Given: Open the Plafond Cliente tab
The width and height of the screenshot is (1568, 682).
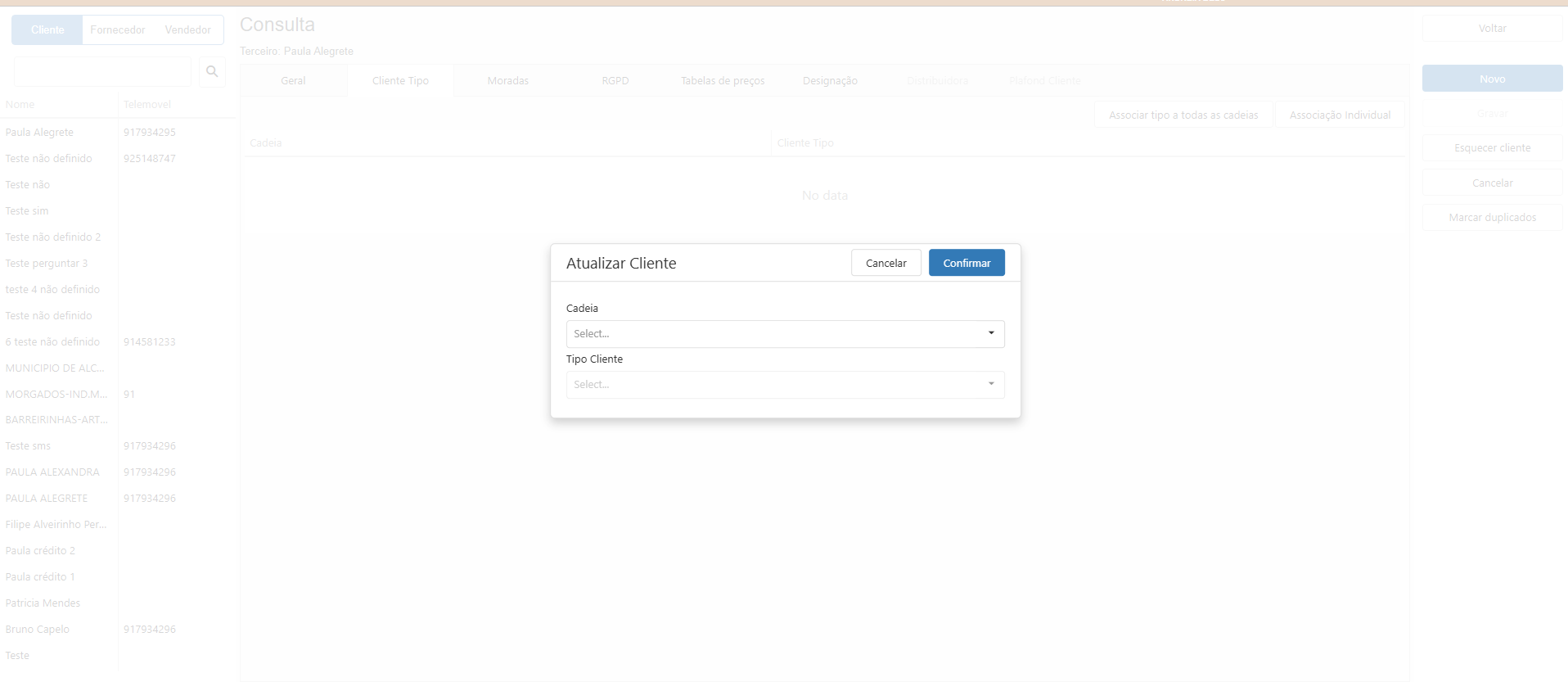Looking at the screenshot, I should click(1045, 81).
